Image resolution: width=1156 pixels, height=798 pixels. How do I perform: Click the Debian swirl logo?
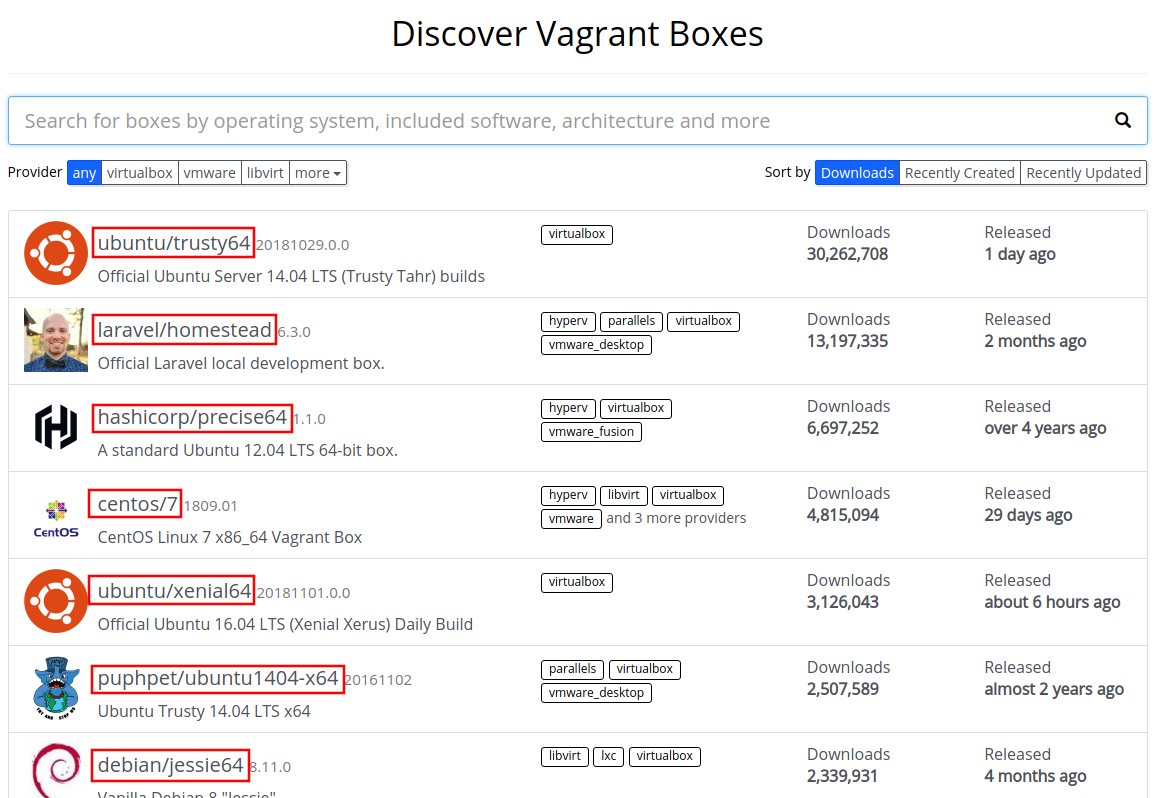pos(56,770)
